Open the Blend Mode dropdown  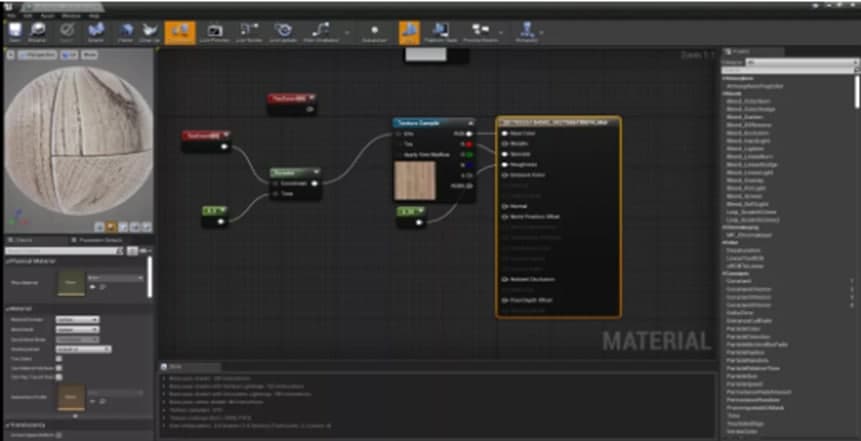[x=77, y=330]
